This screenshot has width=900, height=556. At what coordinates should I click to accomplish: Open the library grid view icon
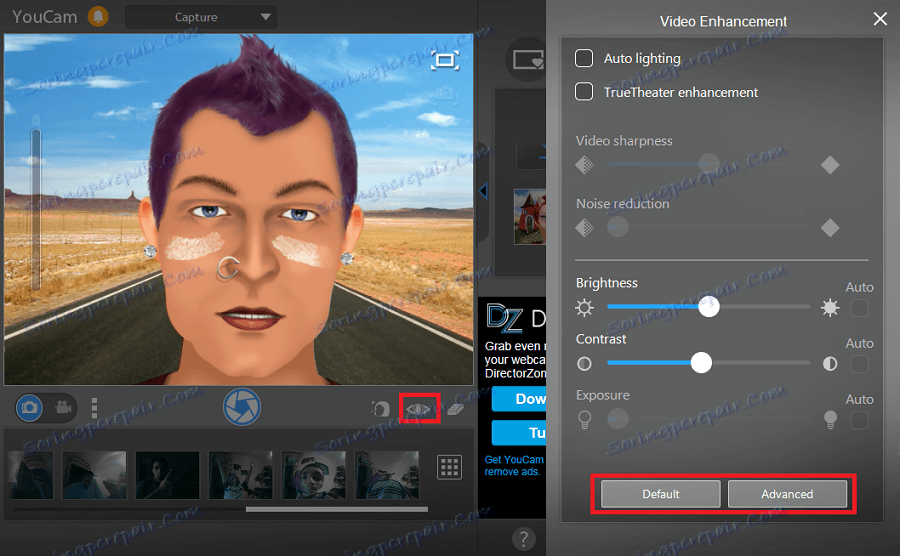[x=449, y=467]
